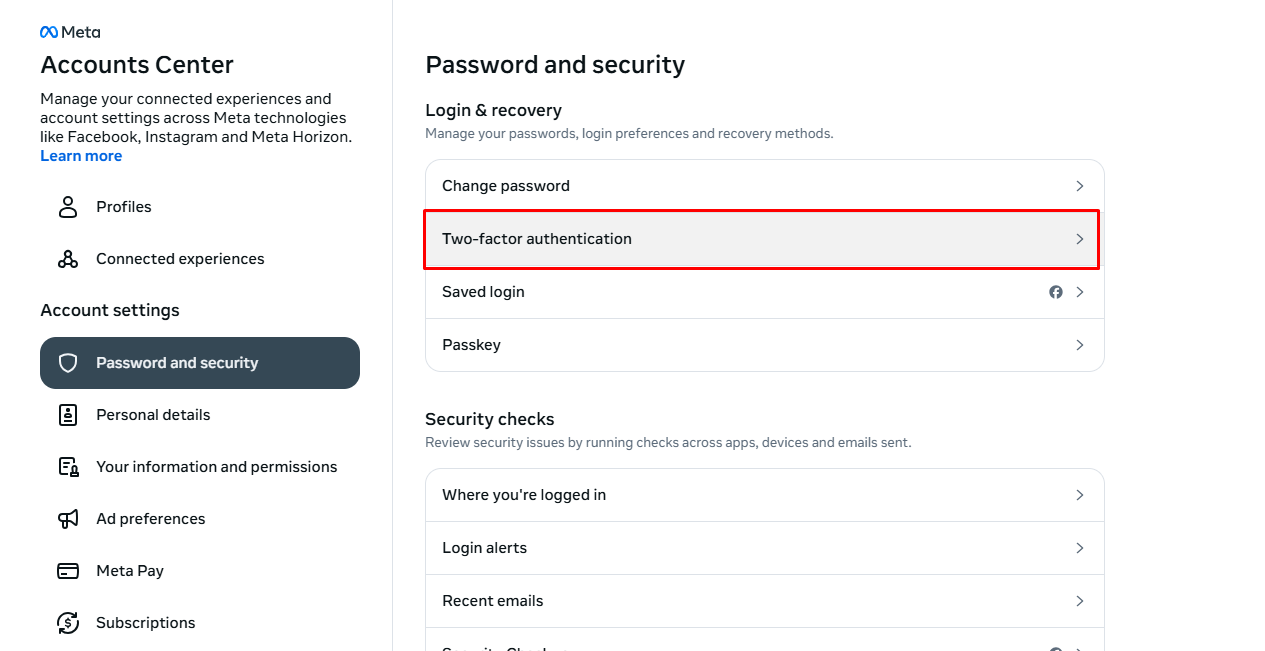Click the Password and security shield icon
1265x651 pixels.
(x=68, y=363)
